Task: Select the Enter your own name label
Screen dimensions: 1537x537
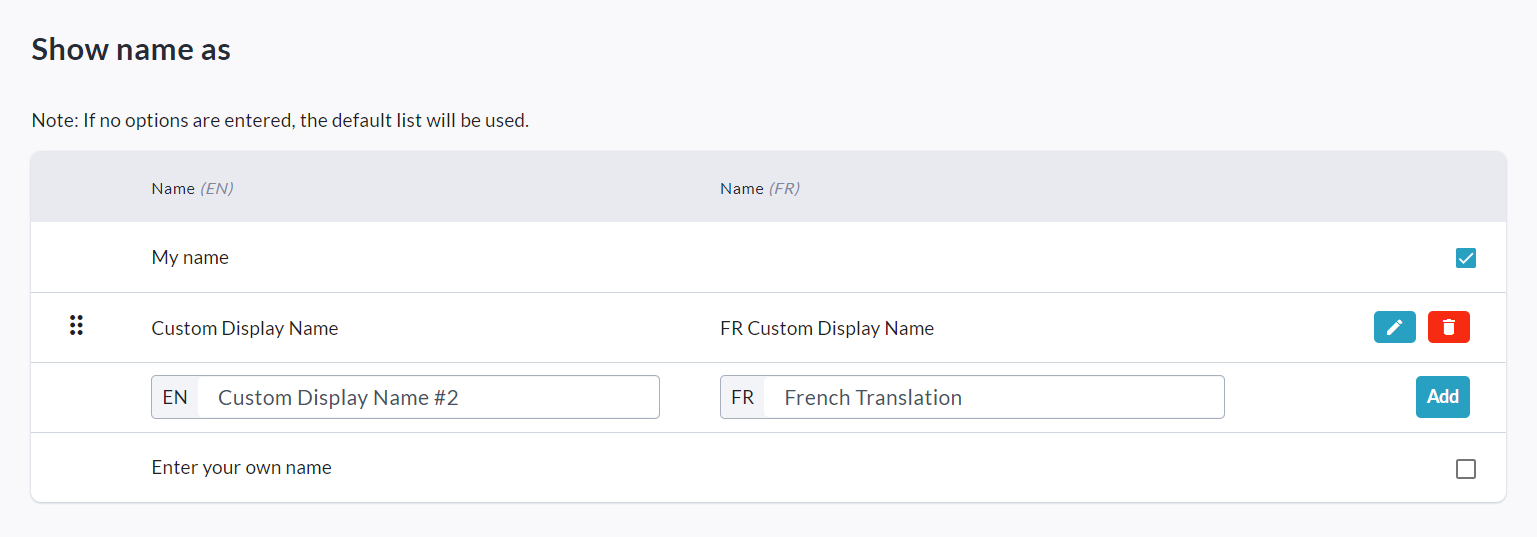Action: (241, 467)
